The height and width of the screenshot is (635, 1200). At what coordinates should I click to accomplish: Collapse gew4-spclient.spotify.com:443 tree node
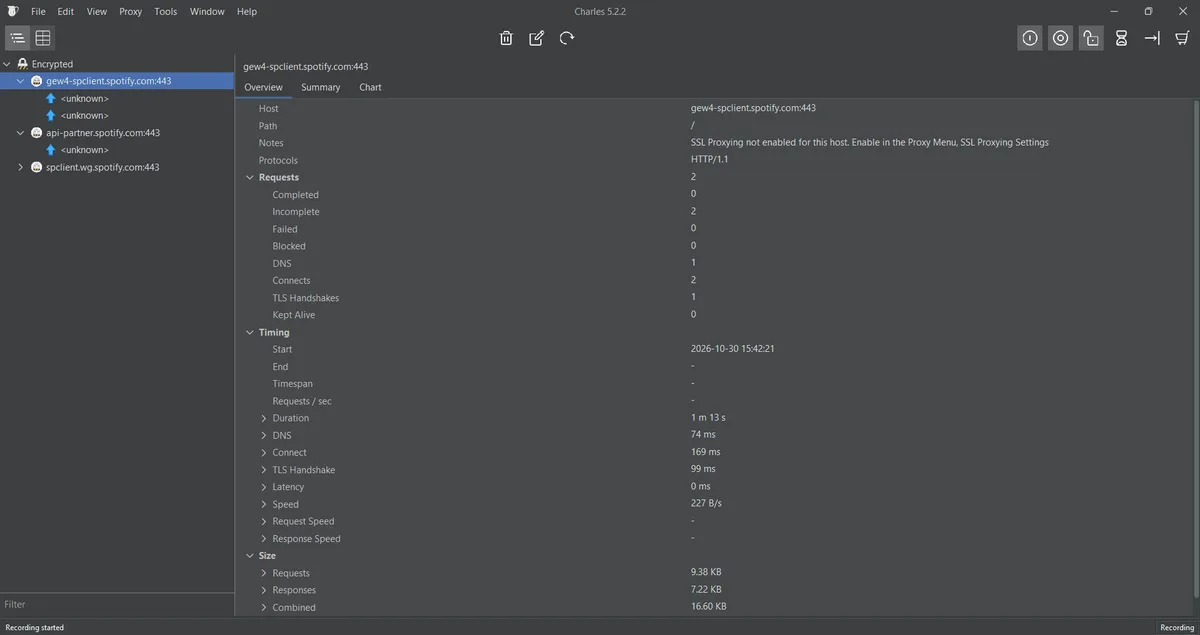pos(21,81)
